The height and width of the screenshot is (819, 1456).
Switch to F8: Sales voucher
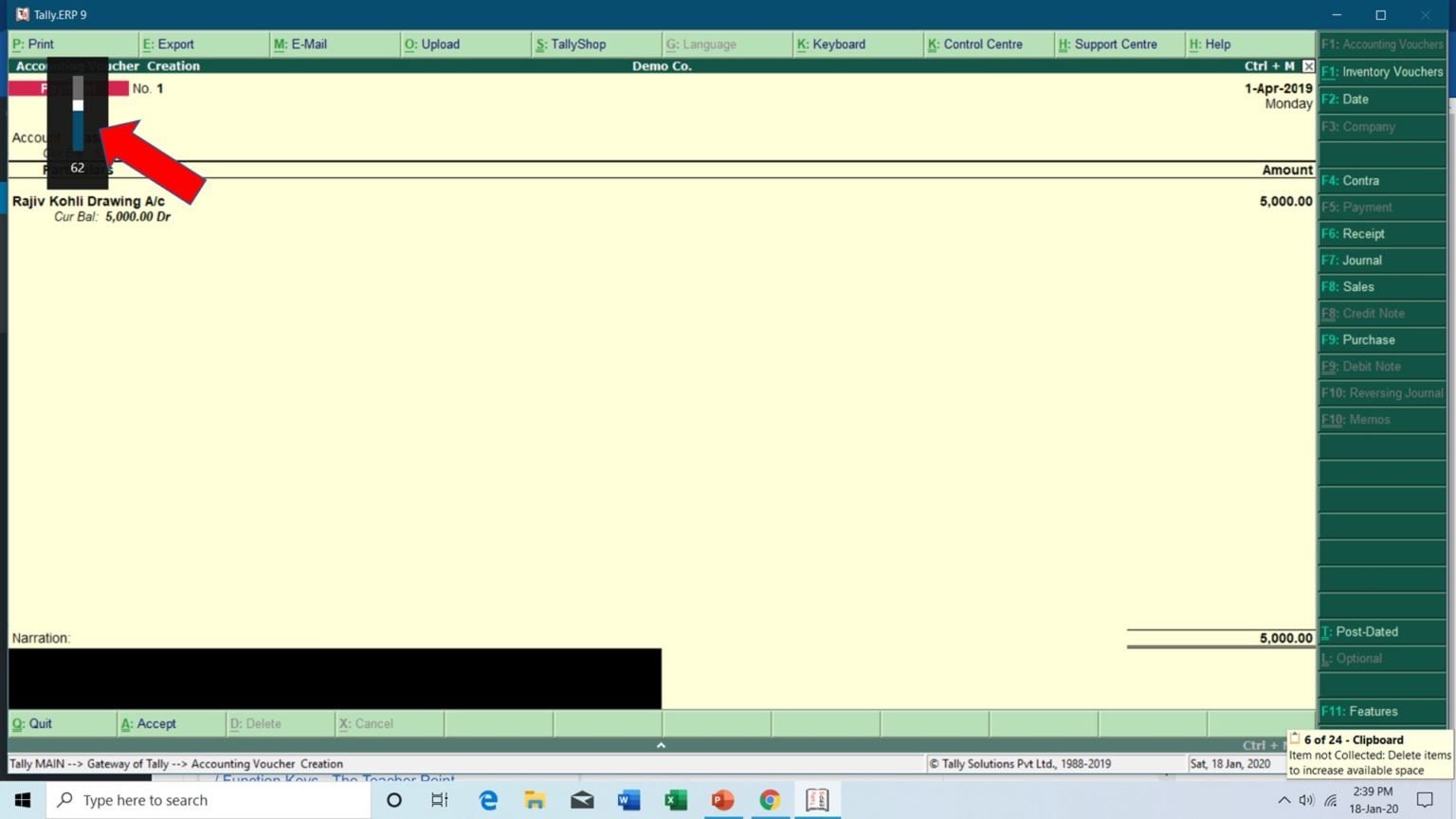tap(1382, 286)
